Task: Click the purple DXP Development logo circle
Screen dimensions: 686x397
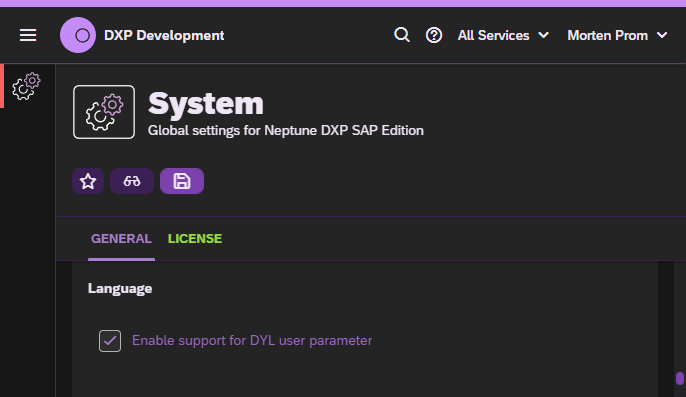Action: (x=78, y=35)
